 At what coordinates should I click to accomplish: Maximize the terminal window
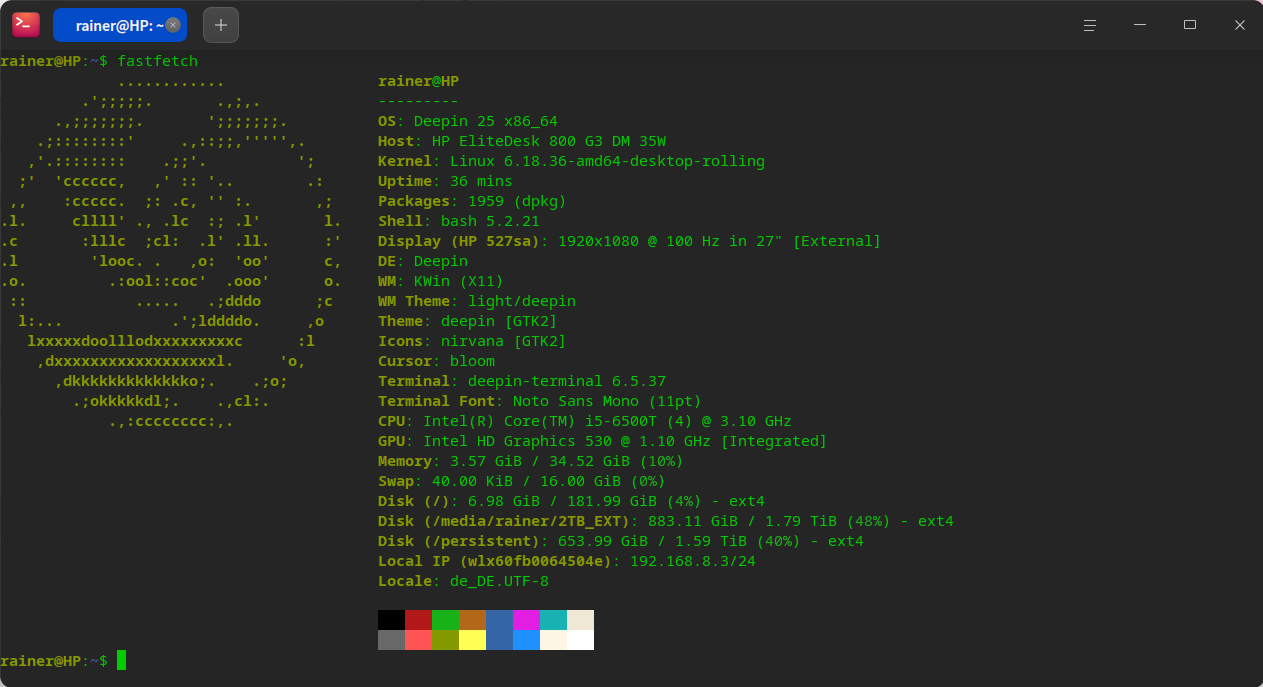coord(1189,25)
